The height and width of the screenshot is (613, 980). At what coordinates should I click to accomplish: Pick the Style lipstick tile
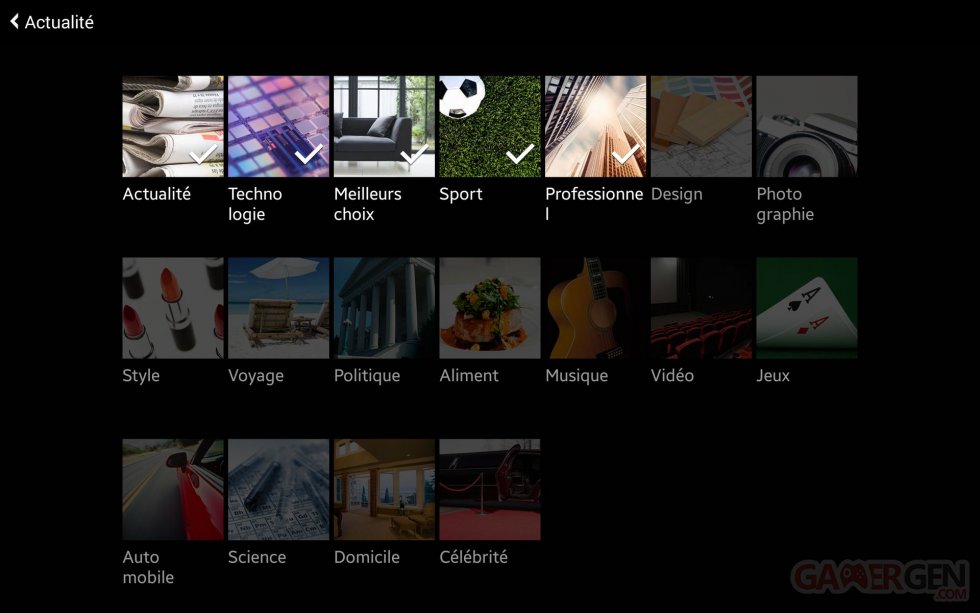pos(173,308)
